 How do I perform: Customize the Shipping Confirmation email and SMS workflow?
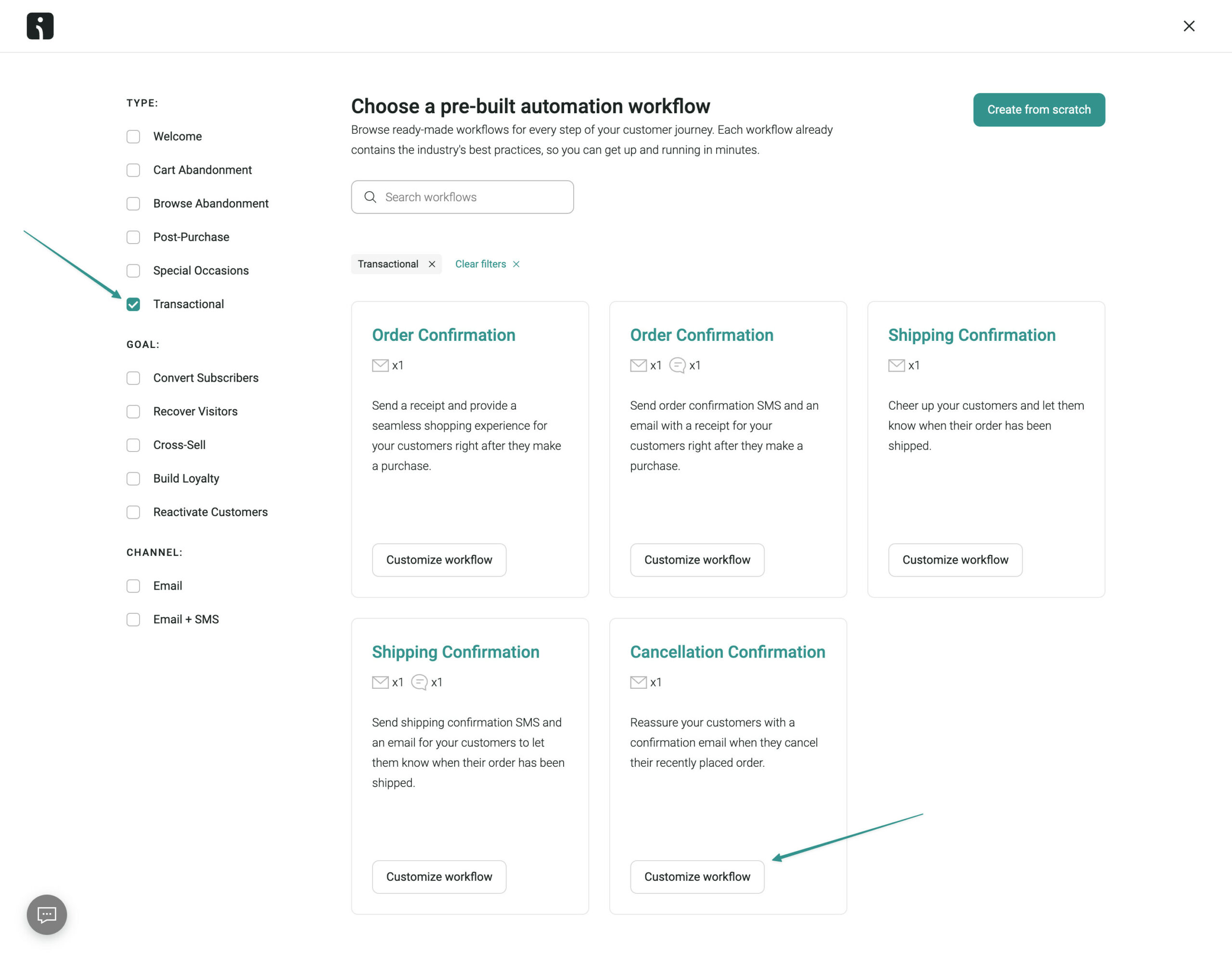click(x=439, y=877)
